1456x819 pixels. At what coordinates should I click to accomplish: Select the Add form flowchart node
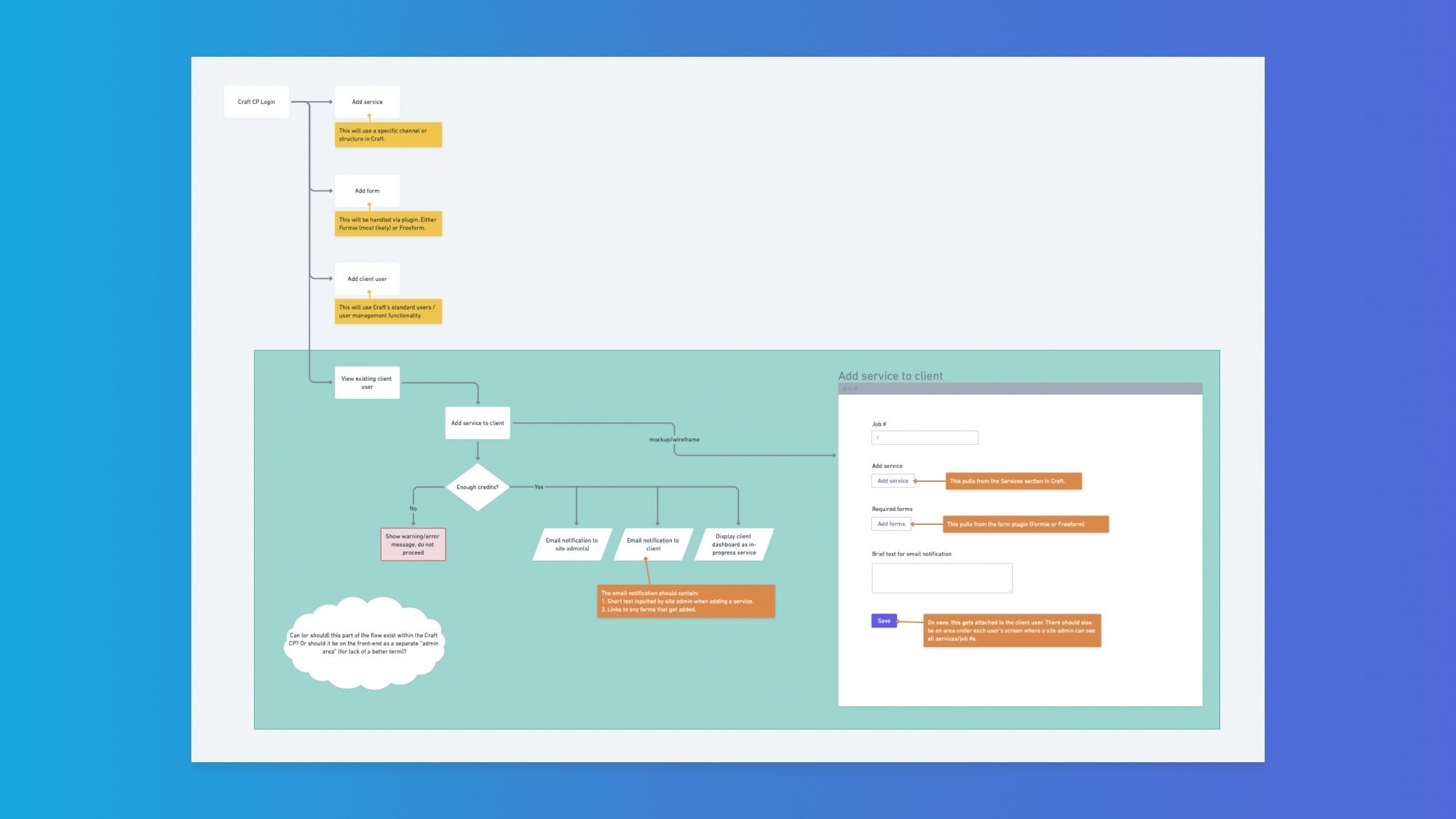(x=367, y=191)
